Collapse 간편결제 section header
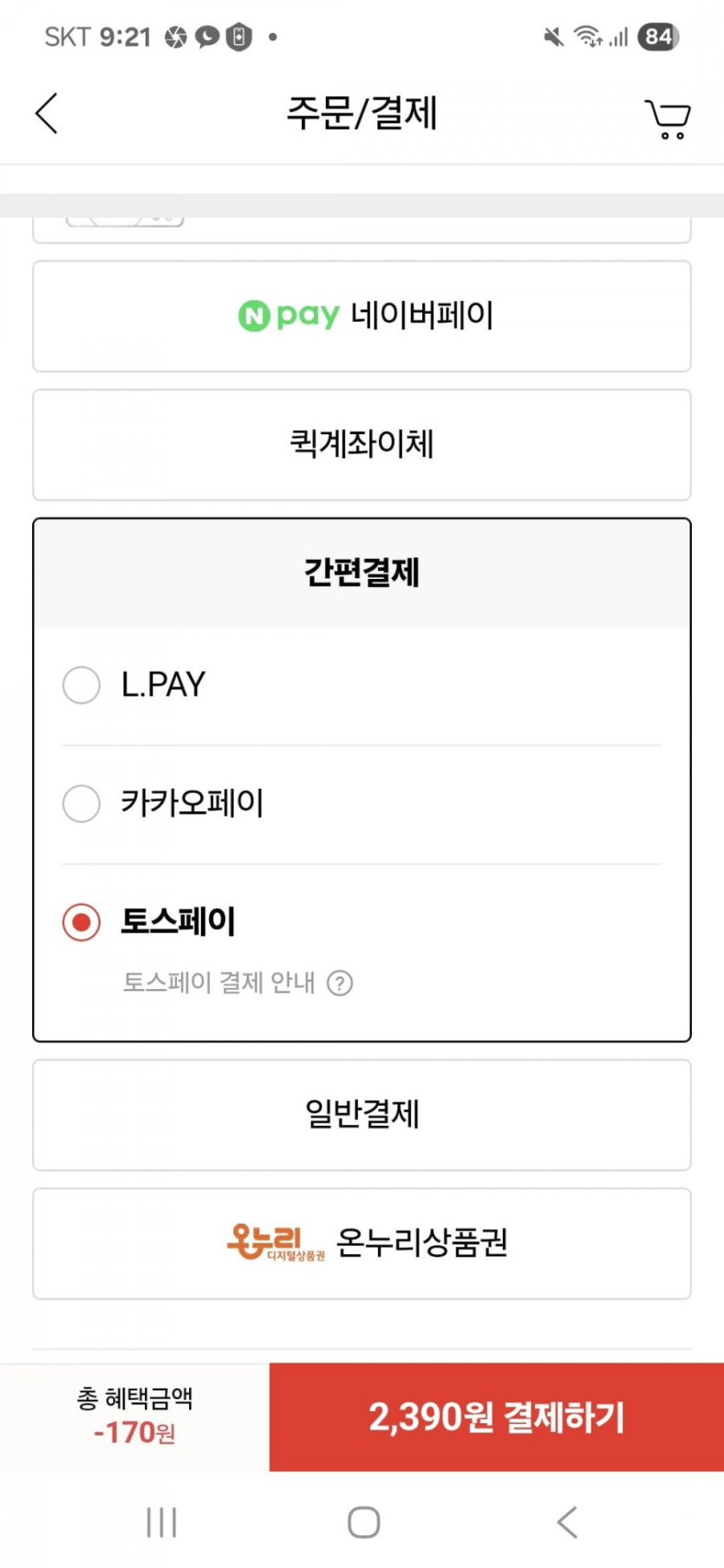 pyautogui.click(x=362, y=573)
